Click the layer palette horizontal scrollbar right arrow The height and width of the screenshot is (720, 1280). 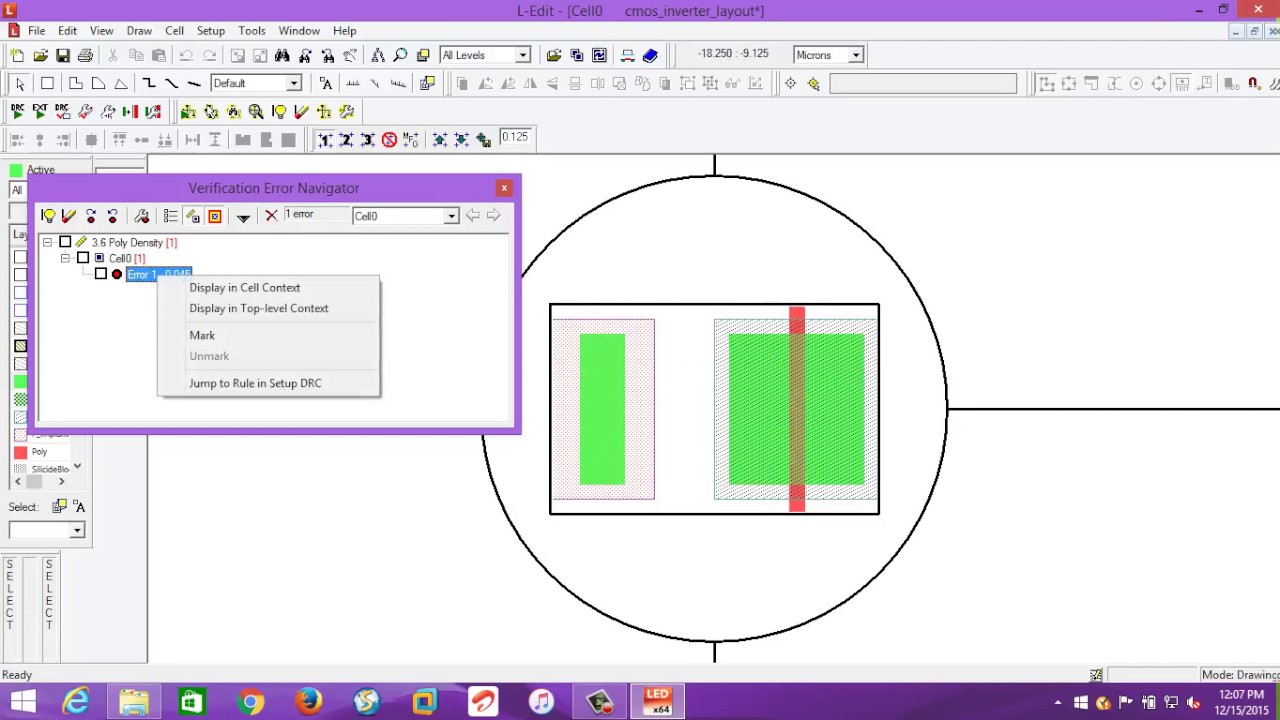[x=61, y=482]
